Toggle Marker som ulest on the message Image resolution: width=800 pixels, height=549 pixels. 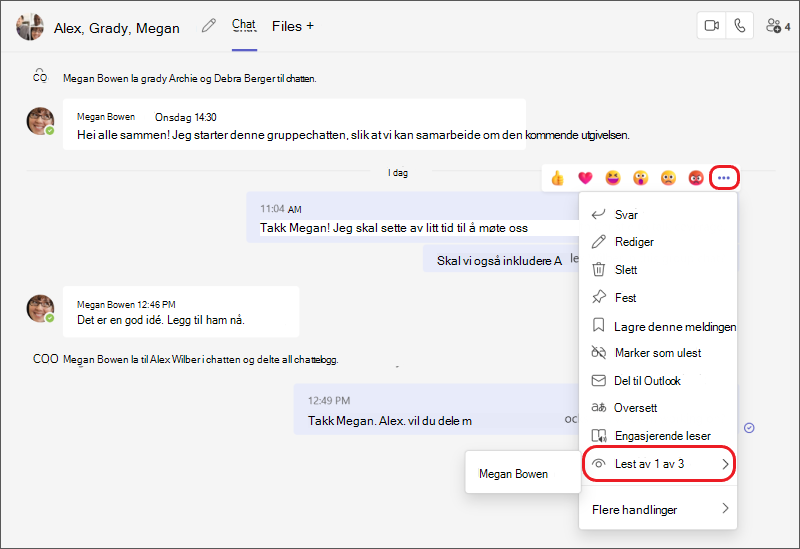(658, 353)
